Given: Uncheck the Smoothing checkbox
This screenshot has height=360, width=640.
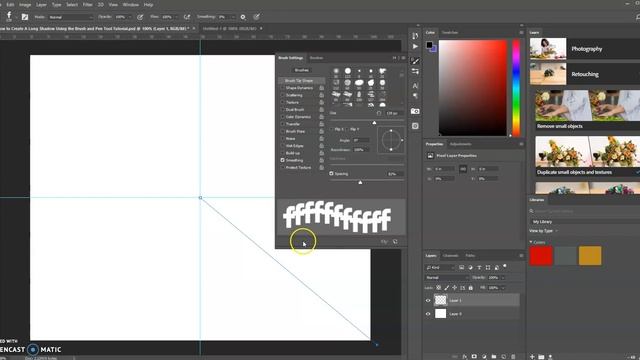Looking at the screenshot, I should [x=282, y=160].
